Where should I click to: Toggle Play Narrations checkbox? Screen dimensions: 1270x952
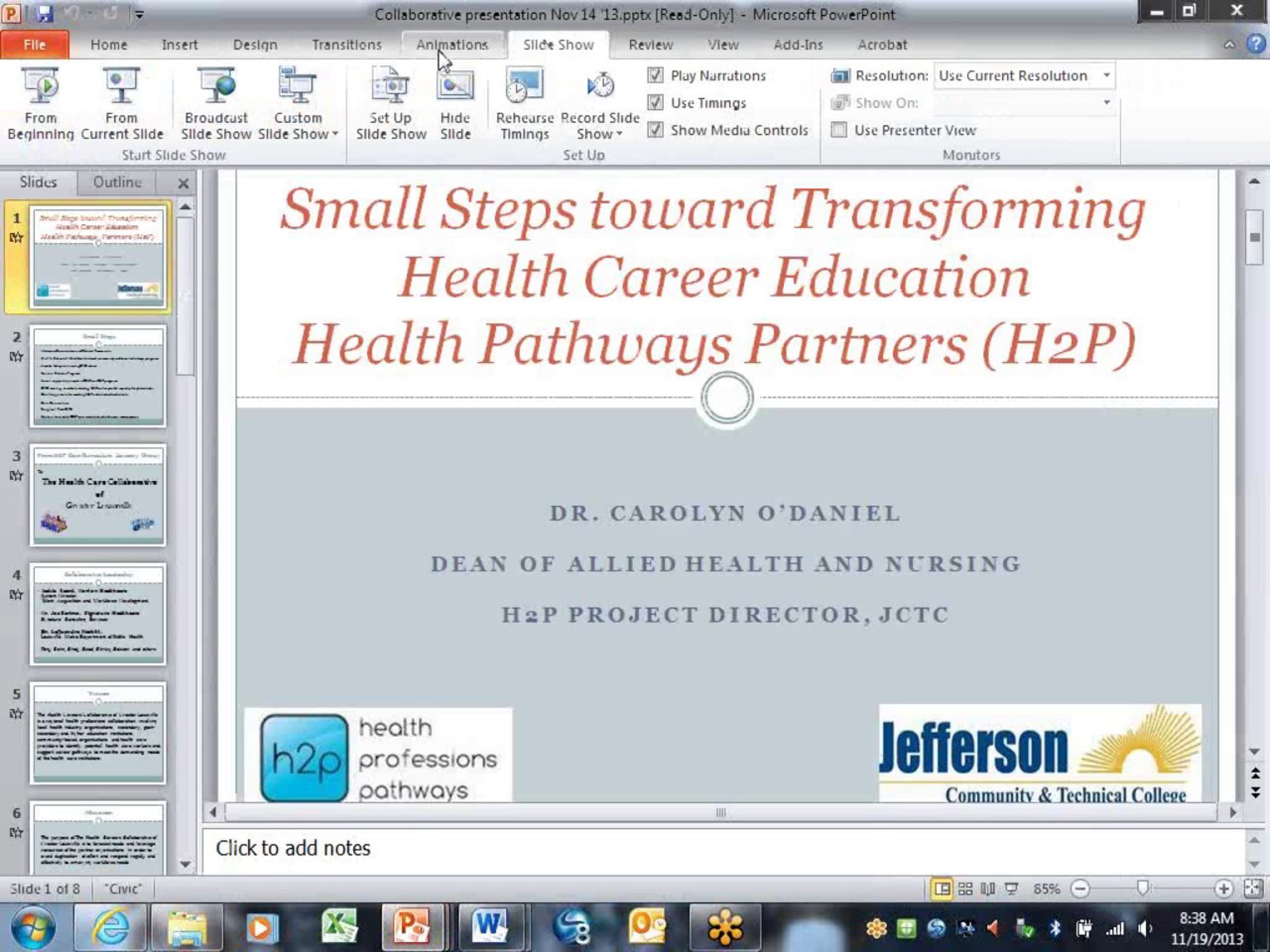click(x=655, y=75)
